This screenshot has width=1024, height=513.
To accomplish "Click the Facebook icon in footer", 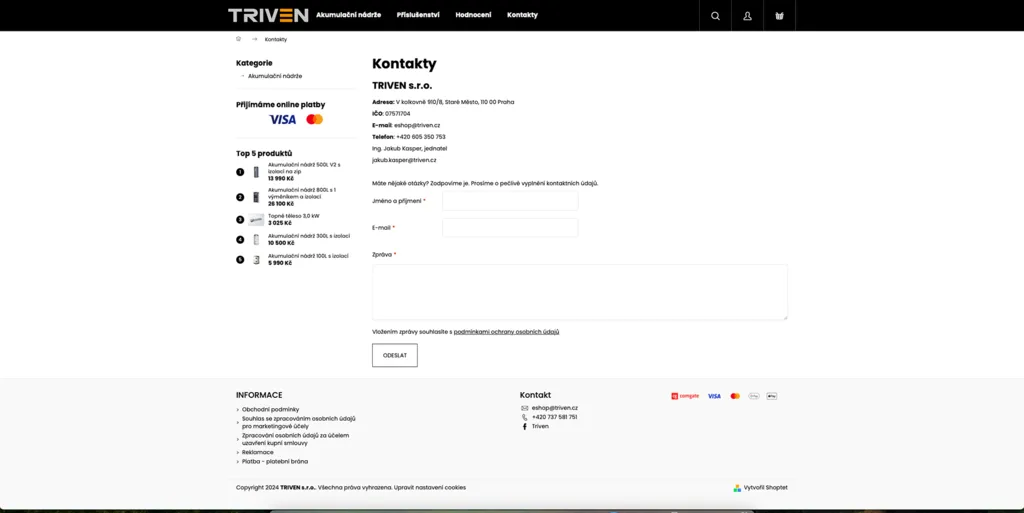I will pos(524,426).
